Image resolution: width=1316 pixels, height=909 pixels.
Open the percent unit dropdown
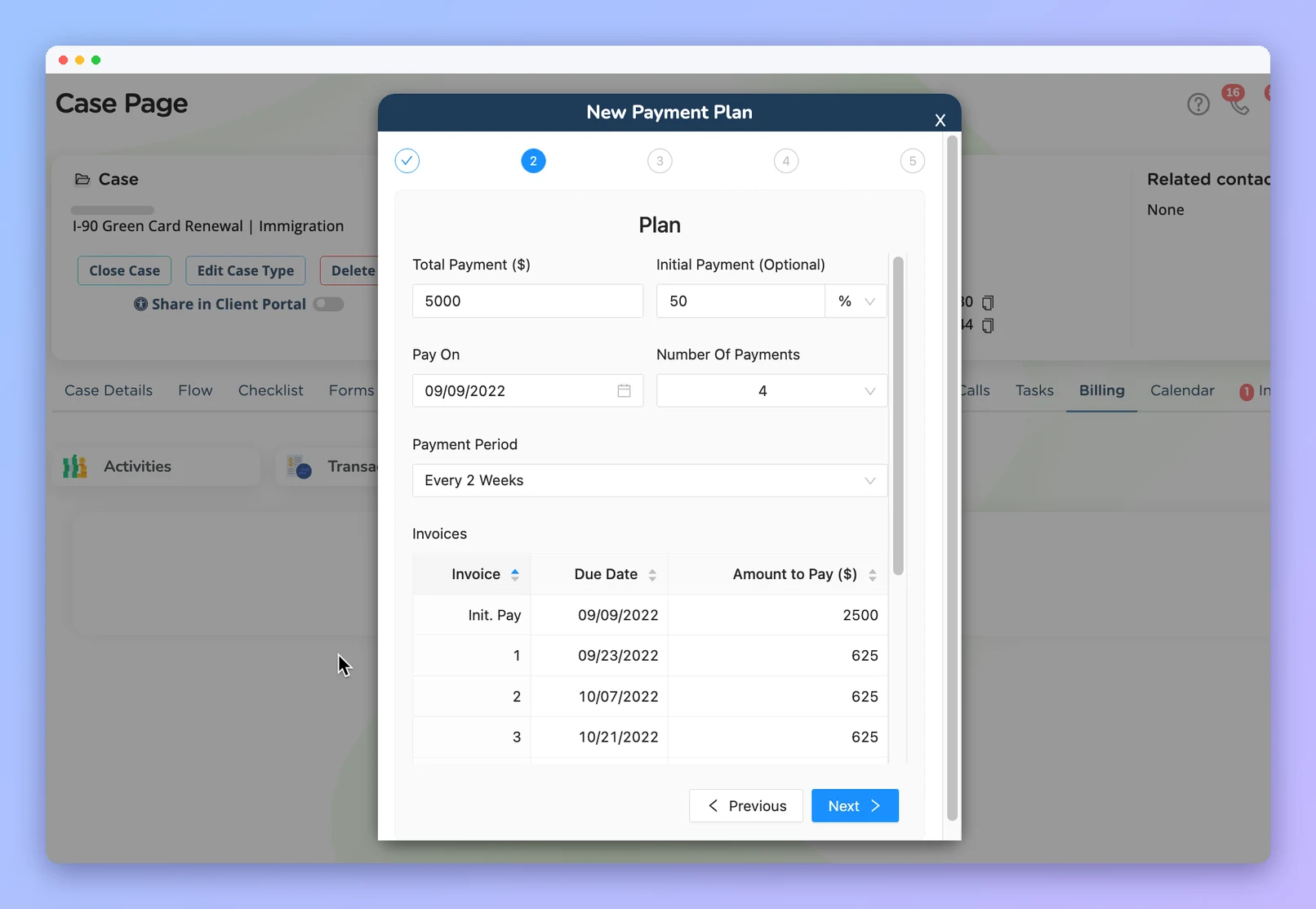[x=856, y=301]
